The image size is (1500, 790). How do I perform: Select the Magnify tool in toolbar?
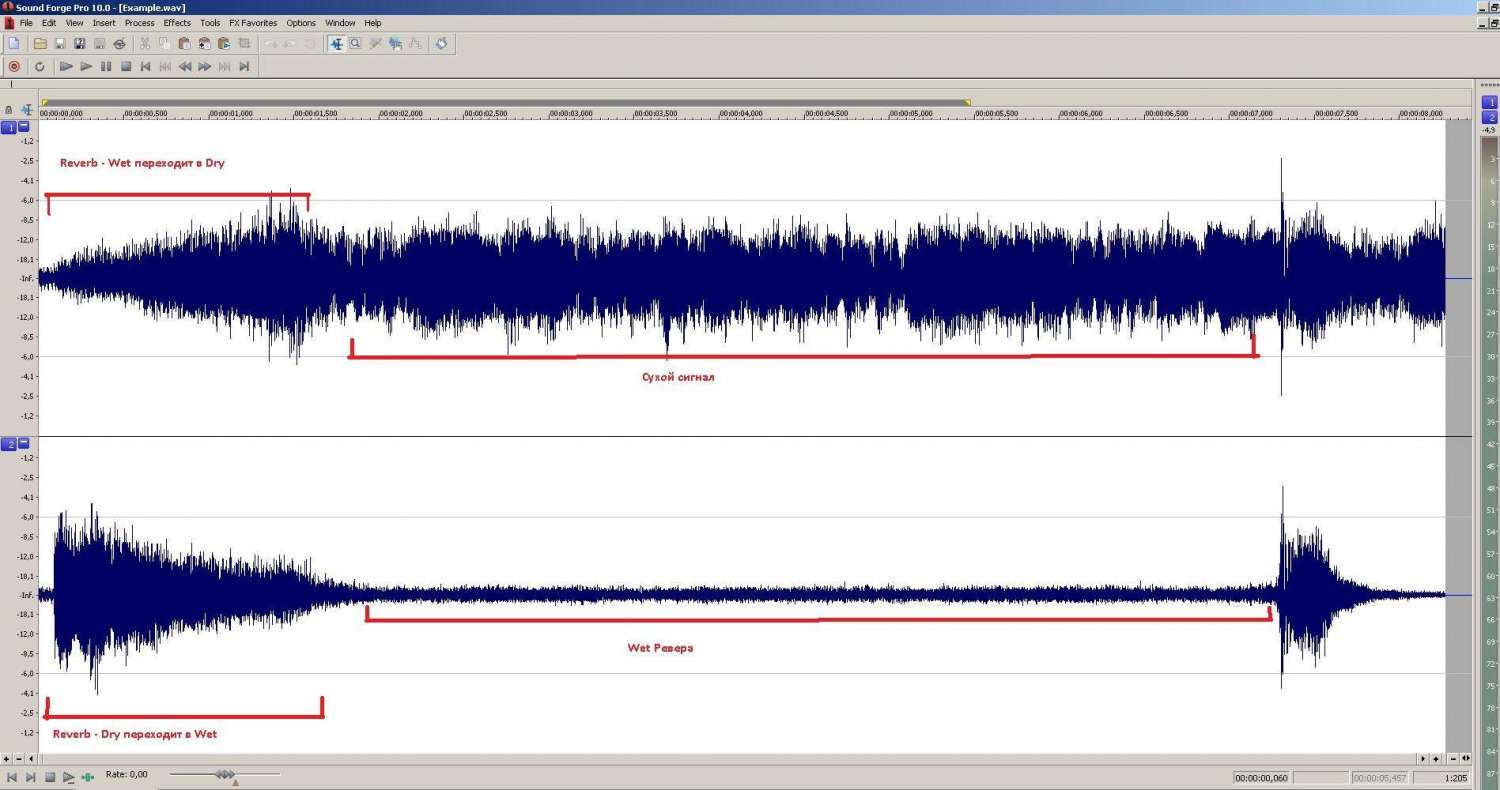[355, 43]
